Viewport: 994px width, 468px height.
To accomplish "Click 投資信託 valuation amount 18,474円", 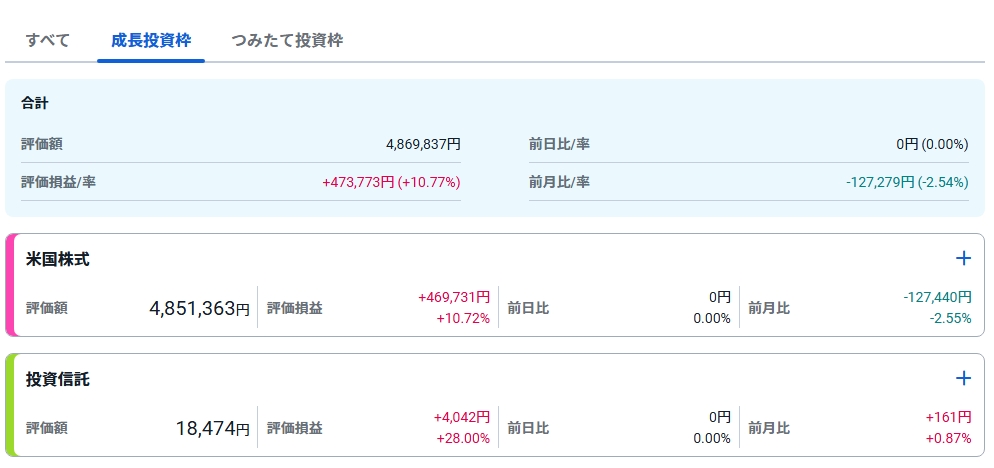I will point(212,429).
